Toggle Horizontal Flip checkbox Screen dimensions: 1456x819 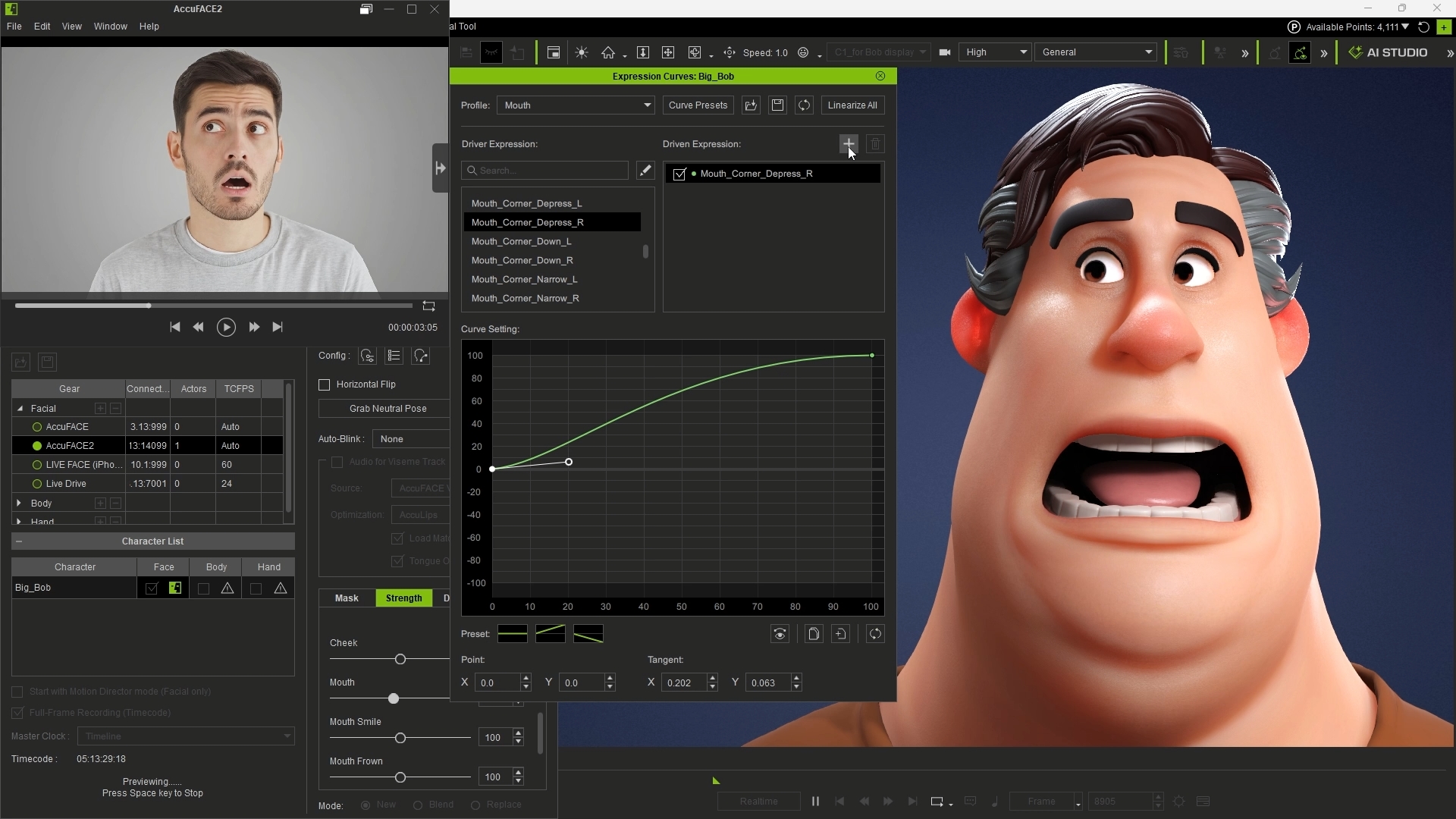pos(325,384)
